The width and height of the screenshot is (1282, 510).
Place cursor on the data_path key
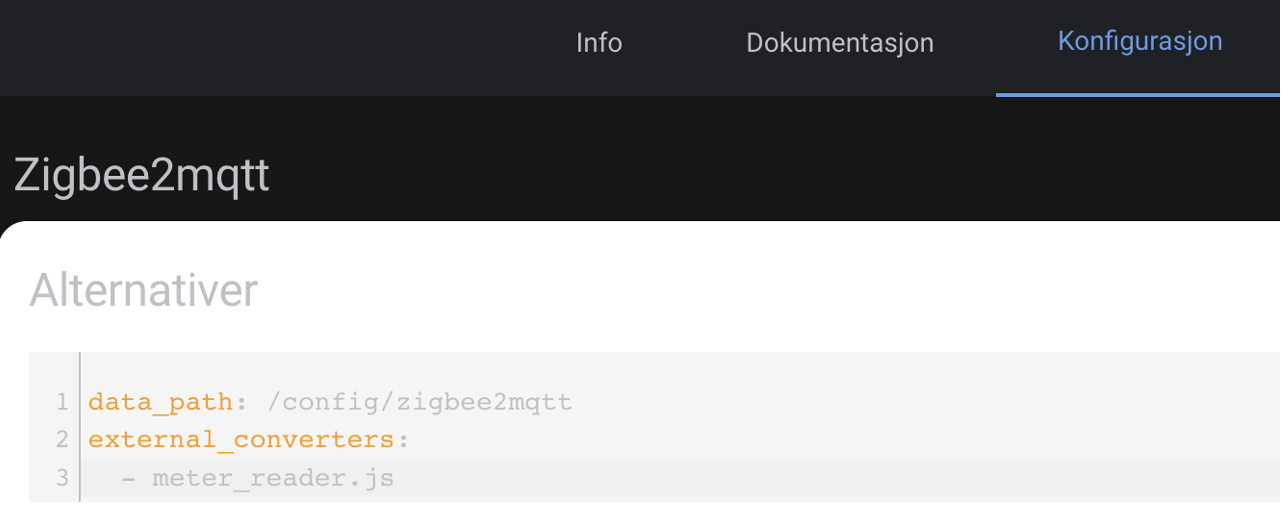[160, 402]
